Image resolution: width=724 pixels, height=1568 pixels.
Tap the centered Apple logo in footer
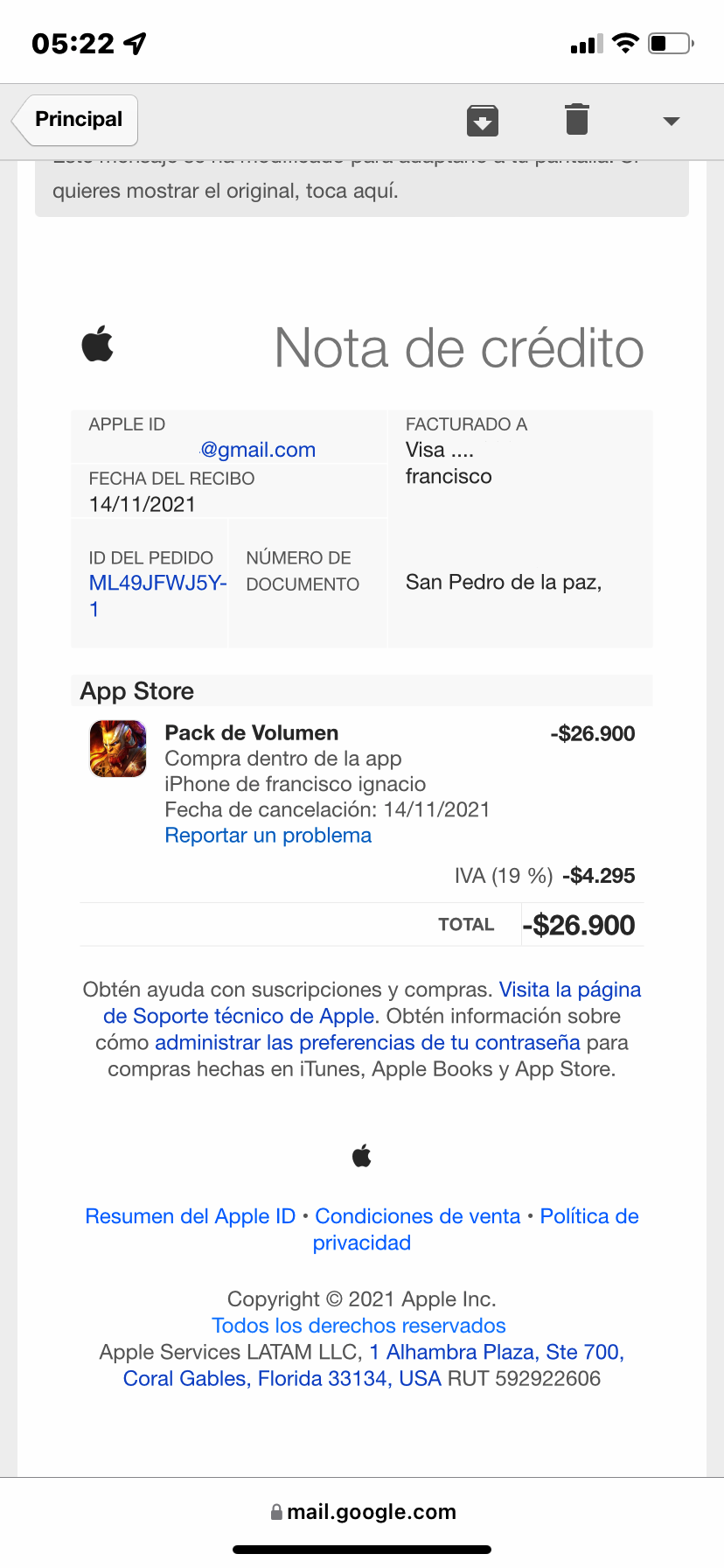362,1157
